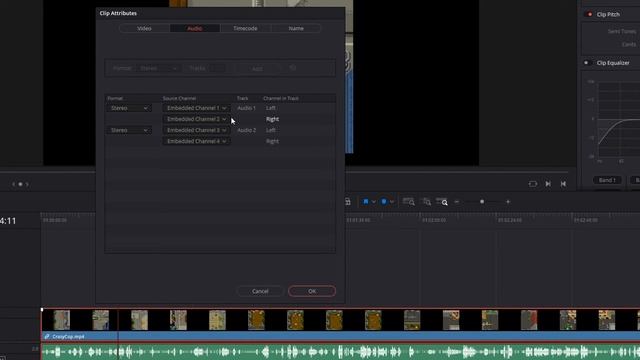The image size is (640, 360).
Task: Click the custom zoom icon
Action: 442,202
